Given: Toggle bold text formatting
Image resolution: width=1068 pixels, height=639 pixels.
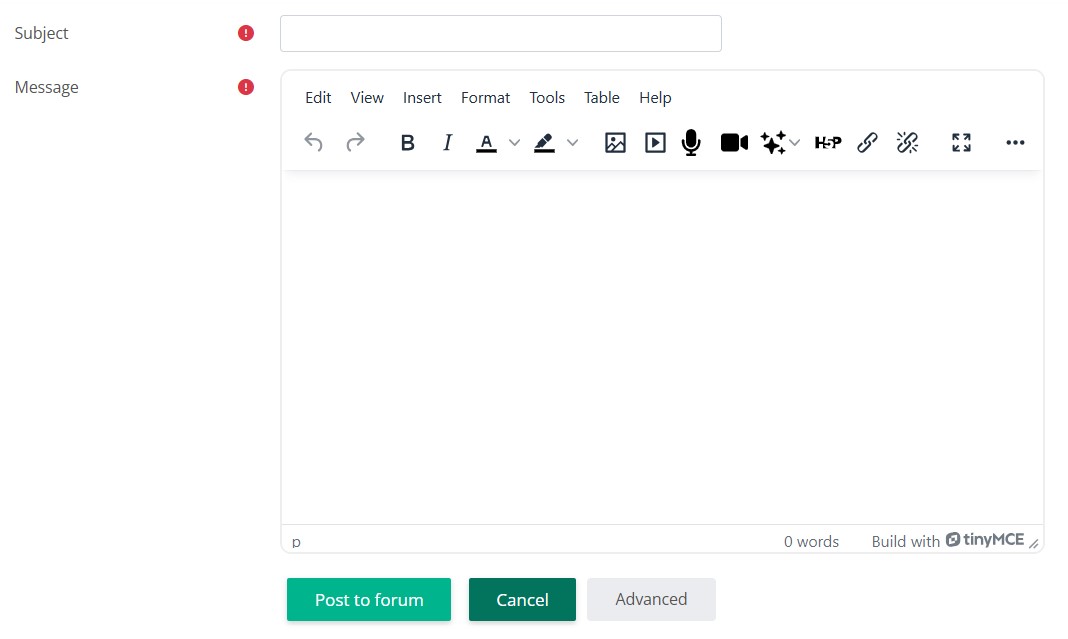Looking at the screenshot, I should (407, 143).
